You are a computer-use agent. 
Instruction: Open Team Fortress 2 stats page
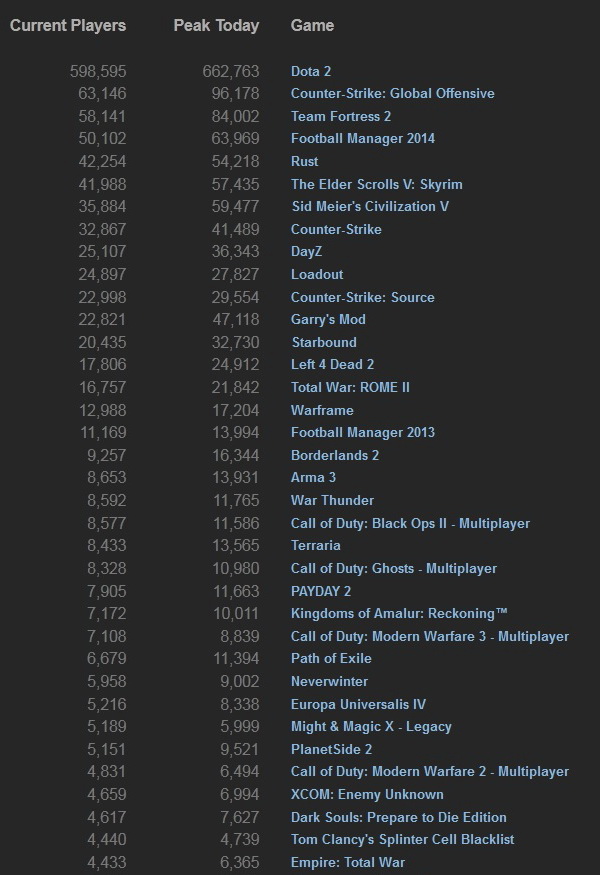(x=340, y=116)
